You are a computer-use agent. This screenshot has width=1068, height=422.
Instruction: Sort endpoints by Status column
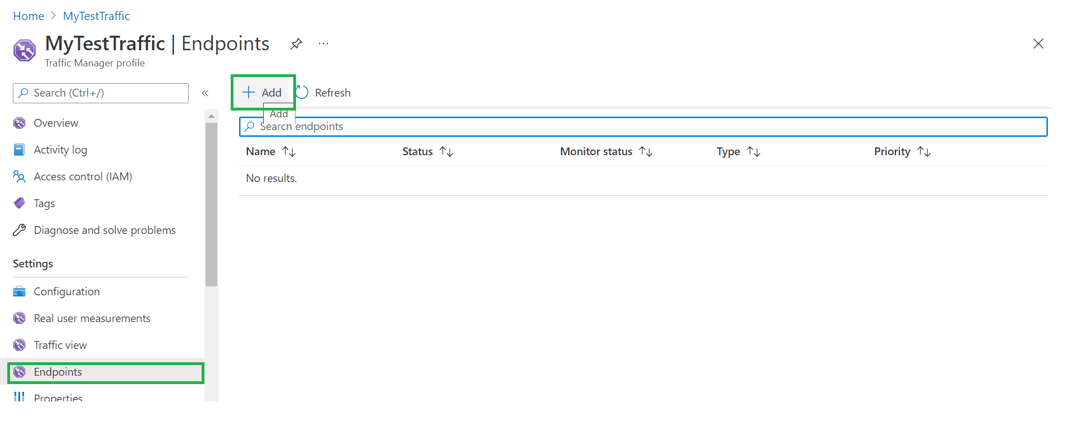(x=428, y=152)
